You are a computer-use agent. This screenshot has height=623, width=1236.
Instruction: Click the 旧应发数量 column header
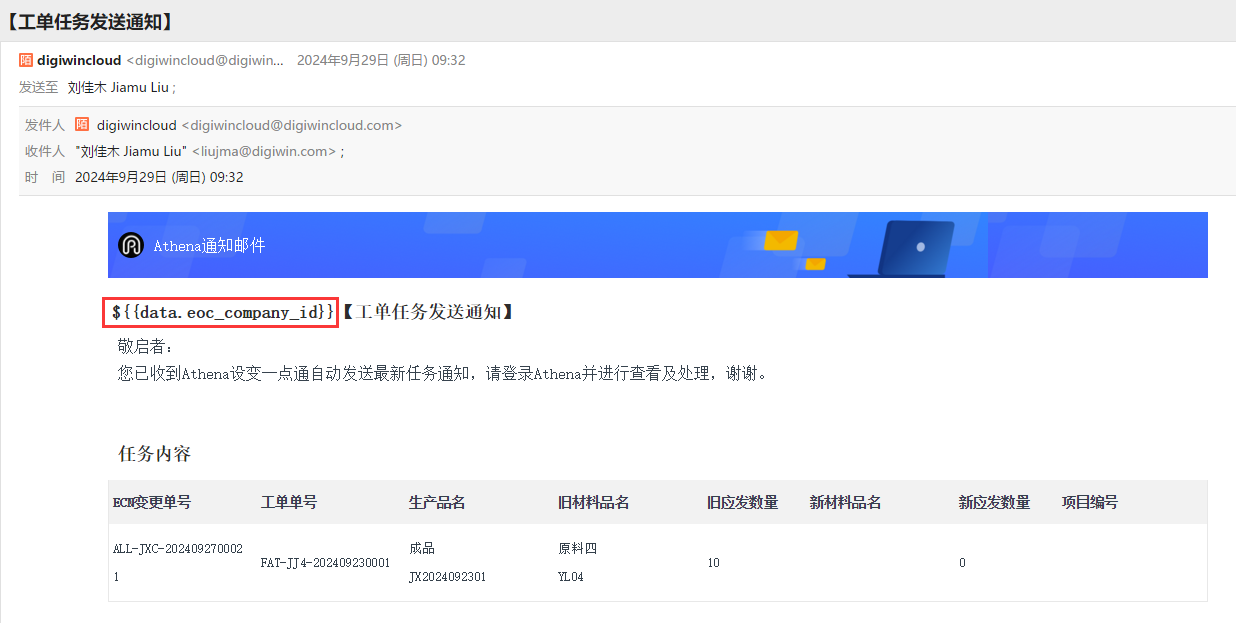[742, 502]
